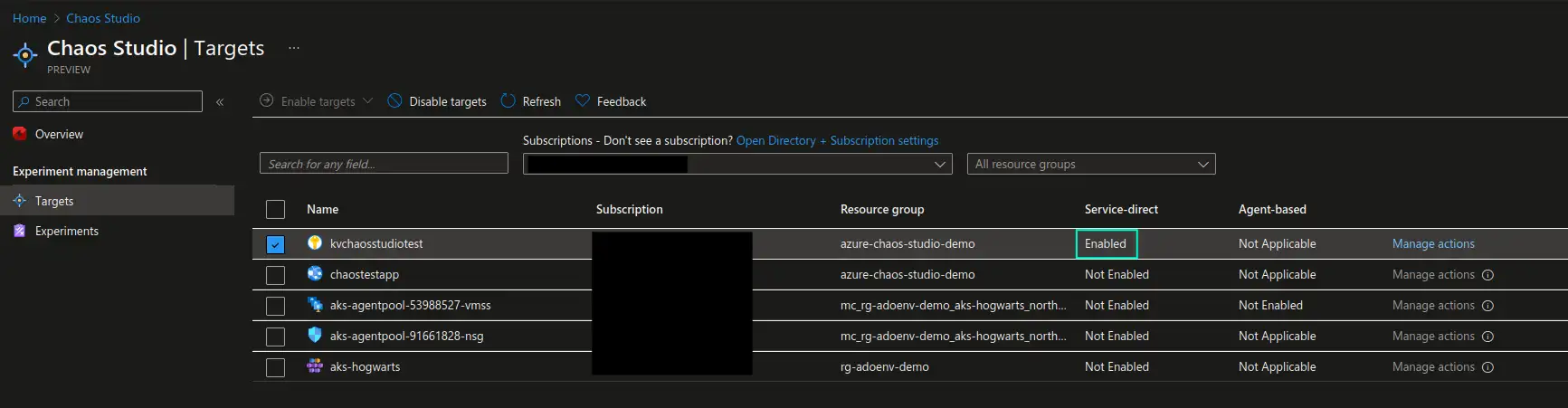Viewport: 1568px width, 408px height.
Task: Click the info icon in aks-agentpool-53988527-vmss row
Action: 1487,306
